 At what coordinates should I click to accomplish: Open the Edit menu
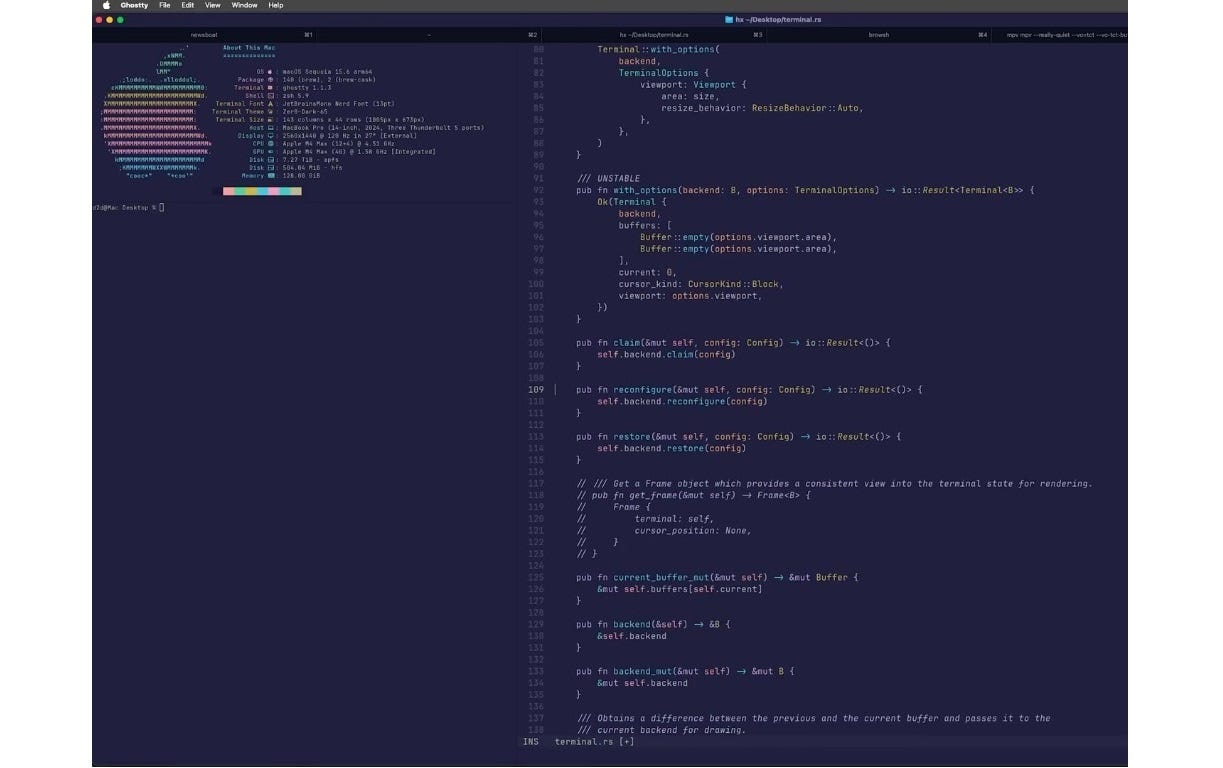pos(188,5)
